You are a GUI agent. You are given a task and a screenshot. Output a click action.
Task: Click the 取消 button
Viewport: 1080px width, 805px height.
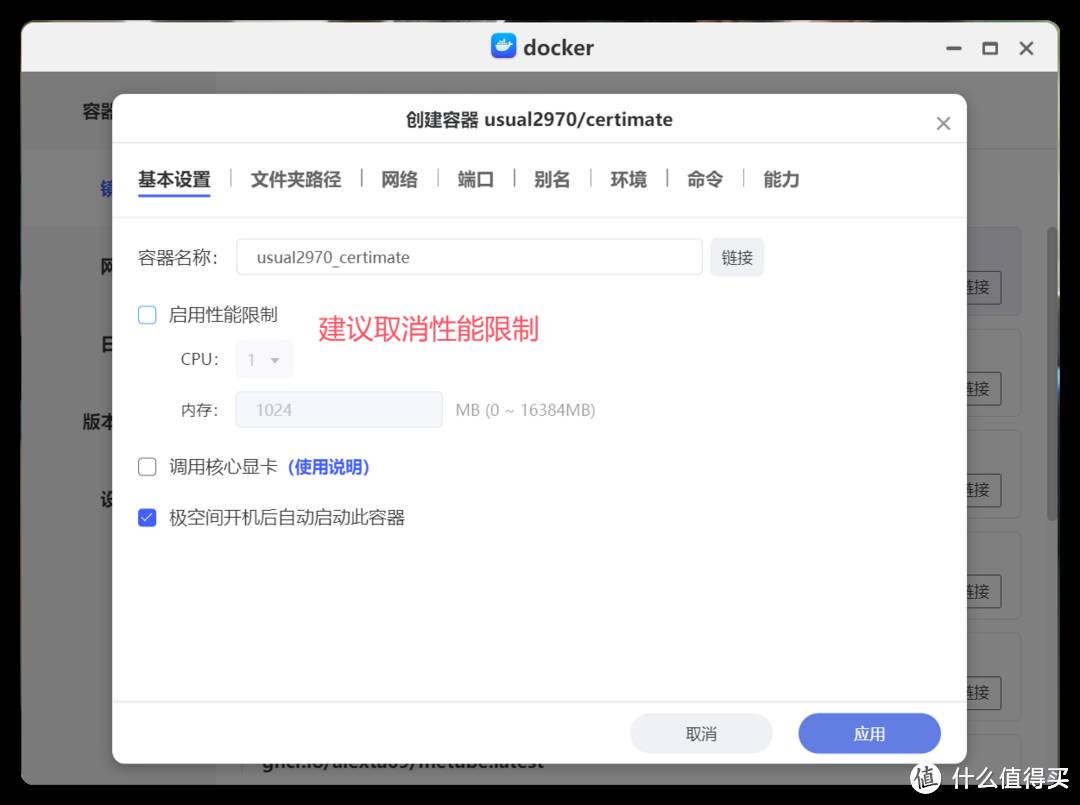point(701,733)
